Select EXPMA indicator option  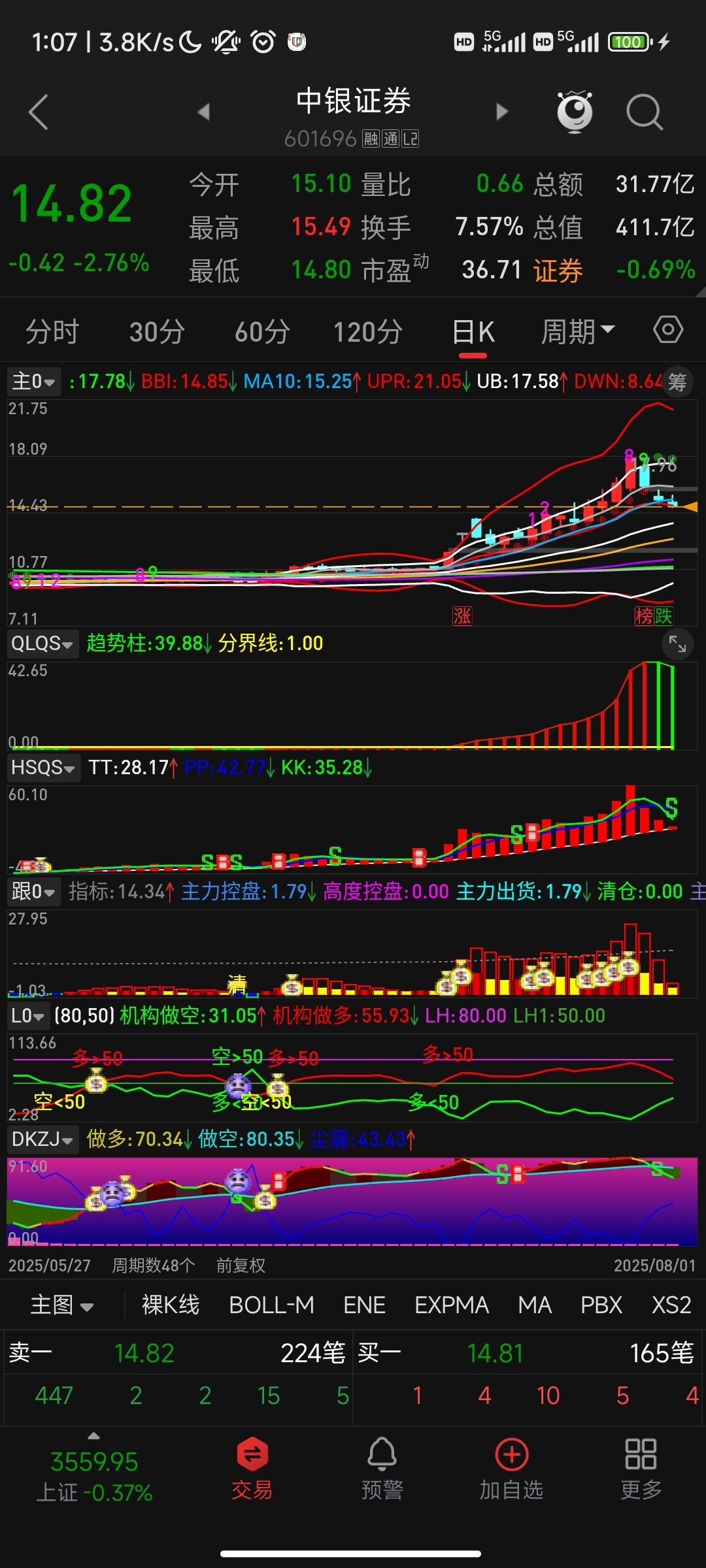tap(451, 1305)
